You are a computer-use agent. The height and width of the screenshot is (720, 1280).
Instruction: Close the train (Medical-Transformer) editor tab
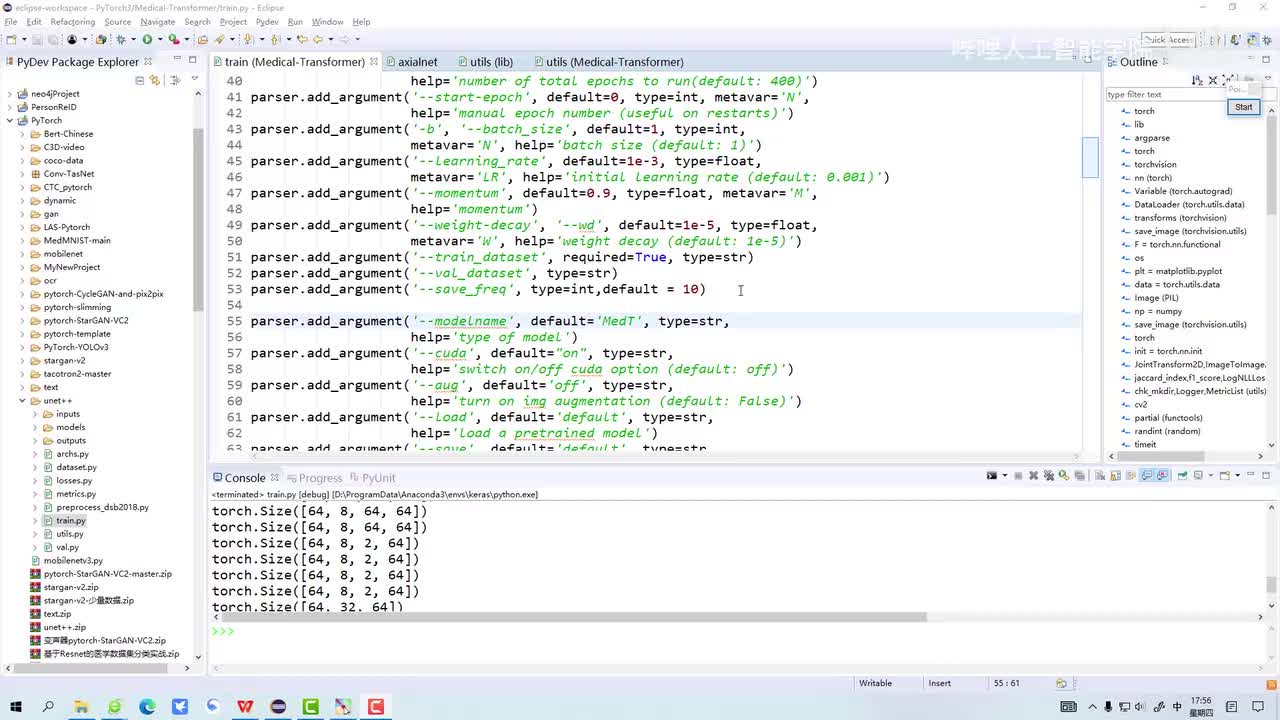tap(375, 62)
